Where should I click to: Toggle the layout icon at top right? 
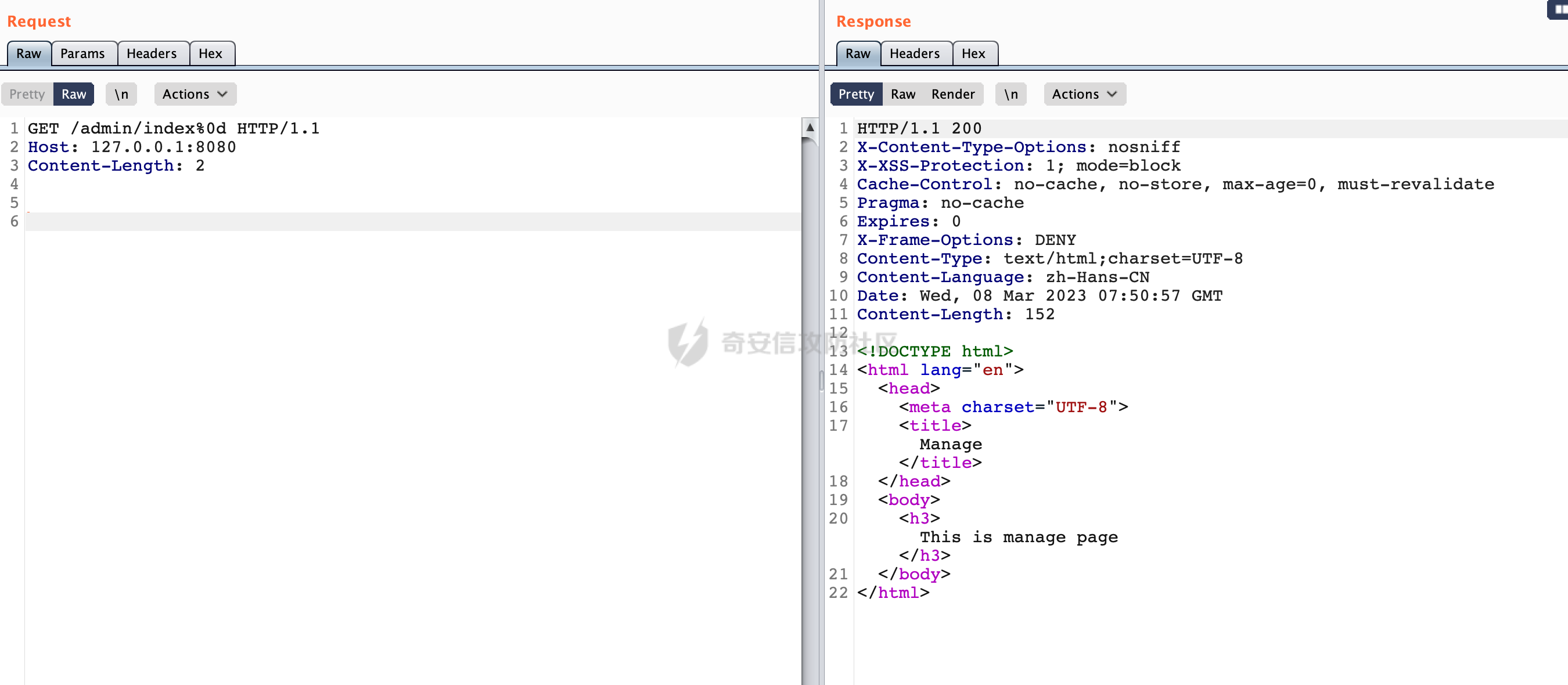(x=1559, y=9)
